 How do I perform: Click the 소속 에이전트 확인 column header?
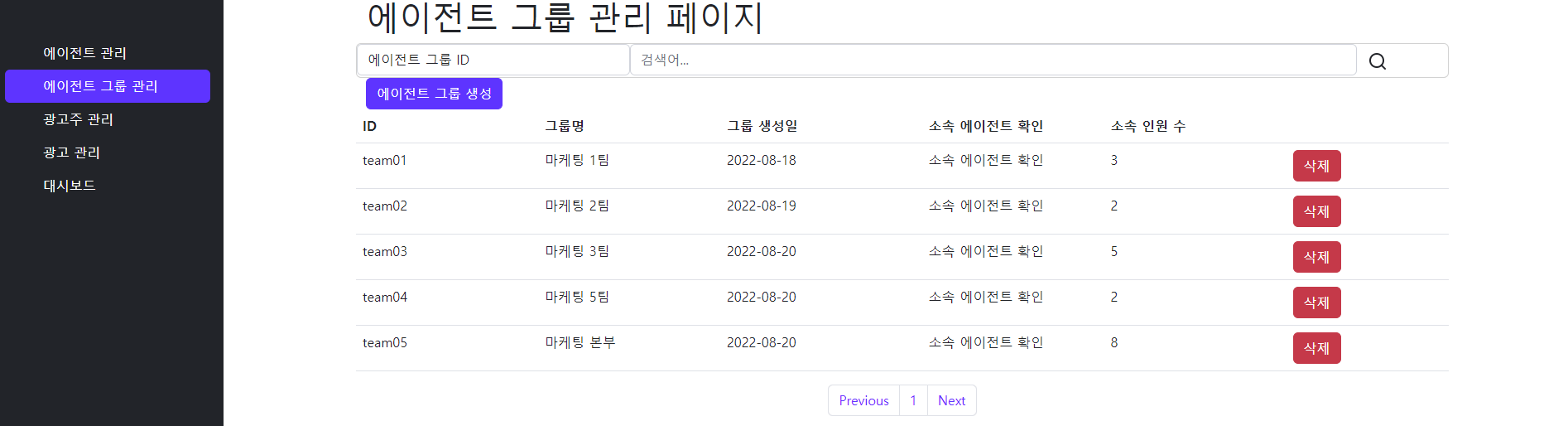tap(985, 126)
